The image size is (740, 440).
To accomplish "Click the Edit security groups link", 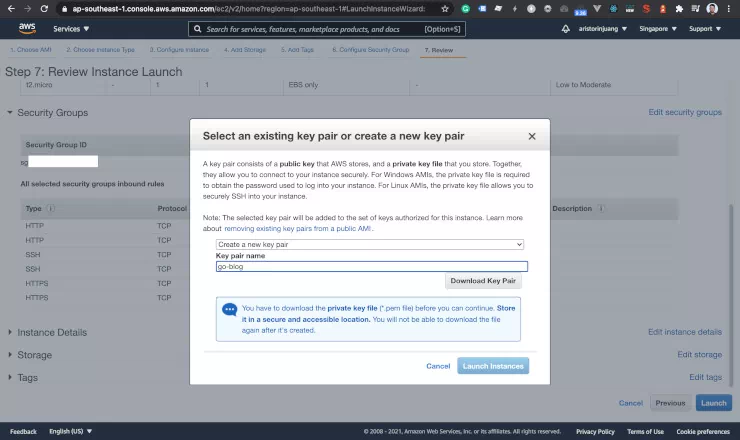I will coord(685,112).
